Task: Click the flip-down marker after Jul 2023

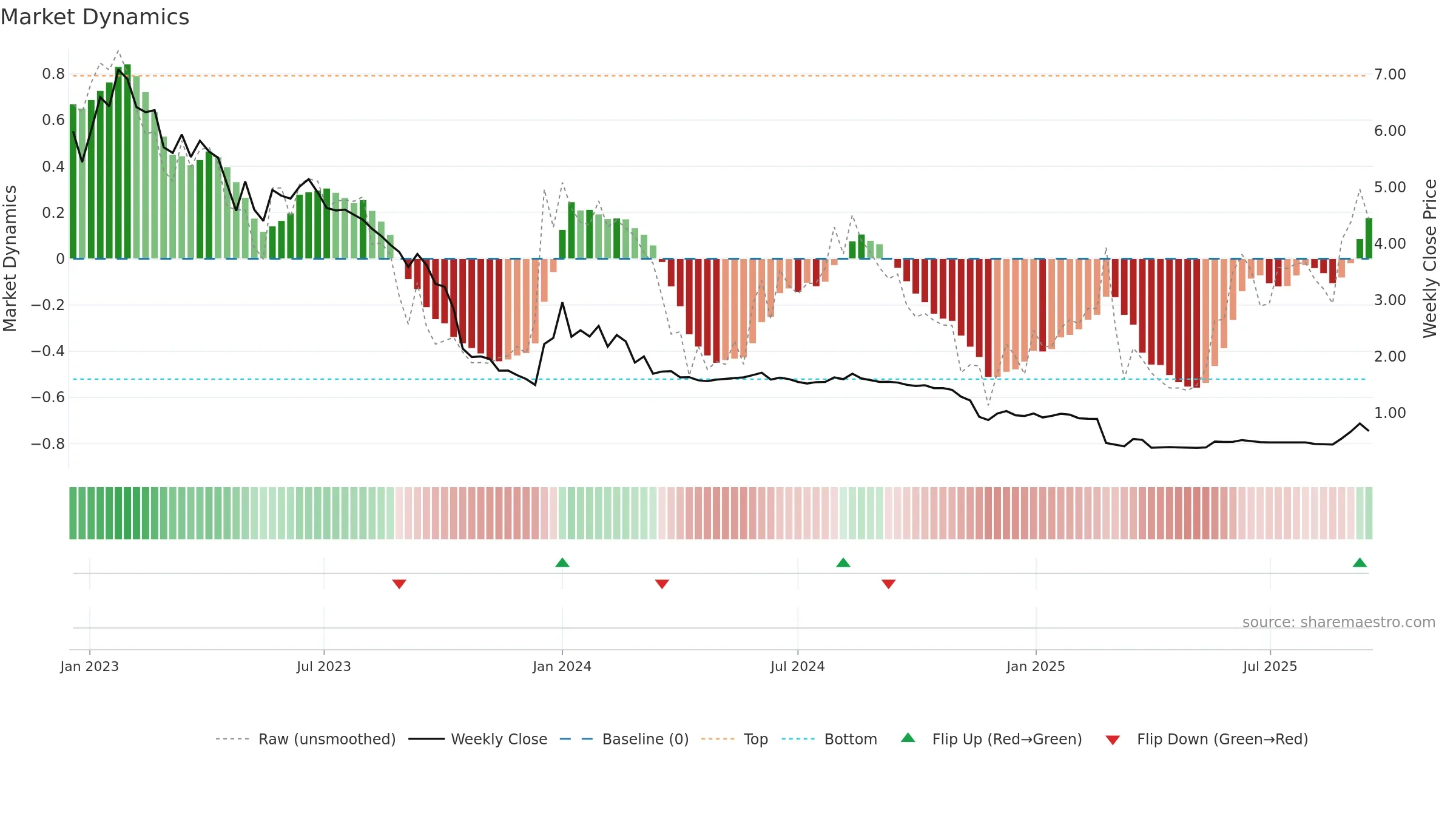Action: coord(399,584)
